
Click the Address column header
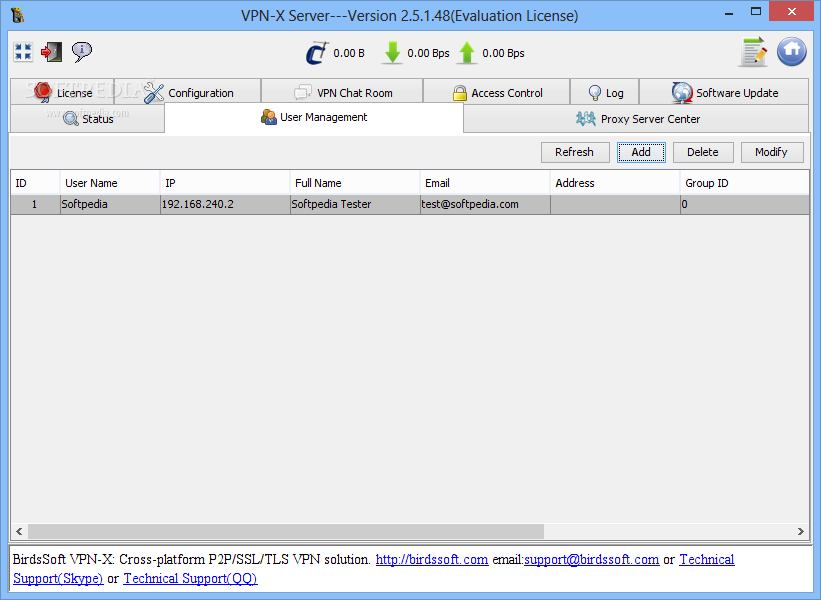click(x=615, y=183)
